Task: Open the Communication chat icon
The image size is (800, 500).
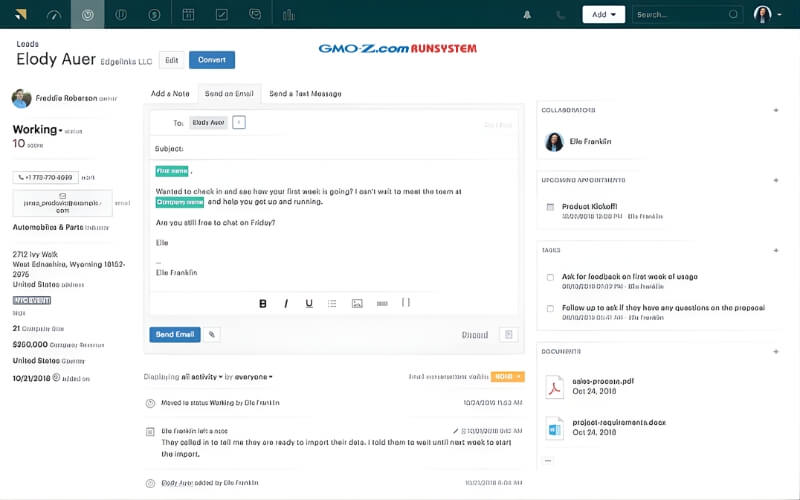Action: (255, 15)
